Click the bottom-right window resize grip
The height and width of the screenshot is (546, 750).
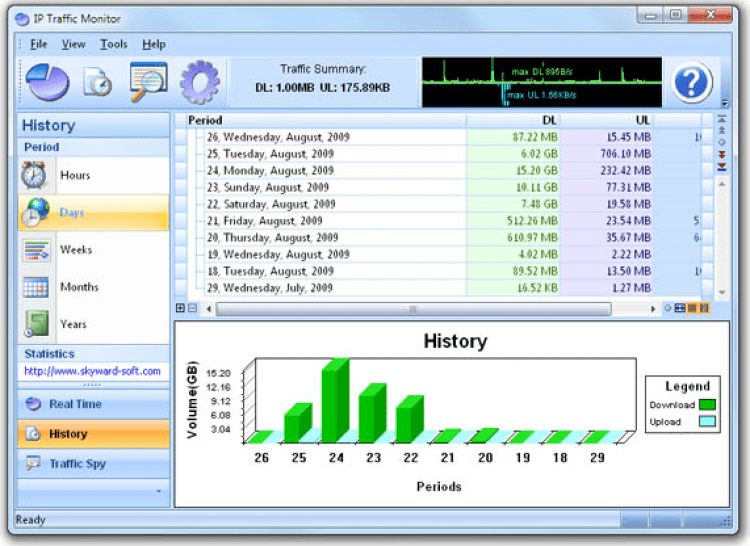(726, 521)
